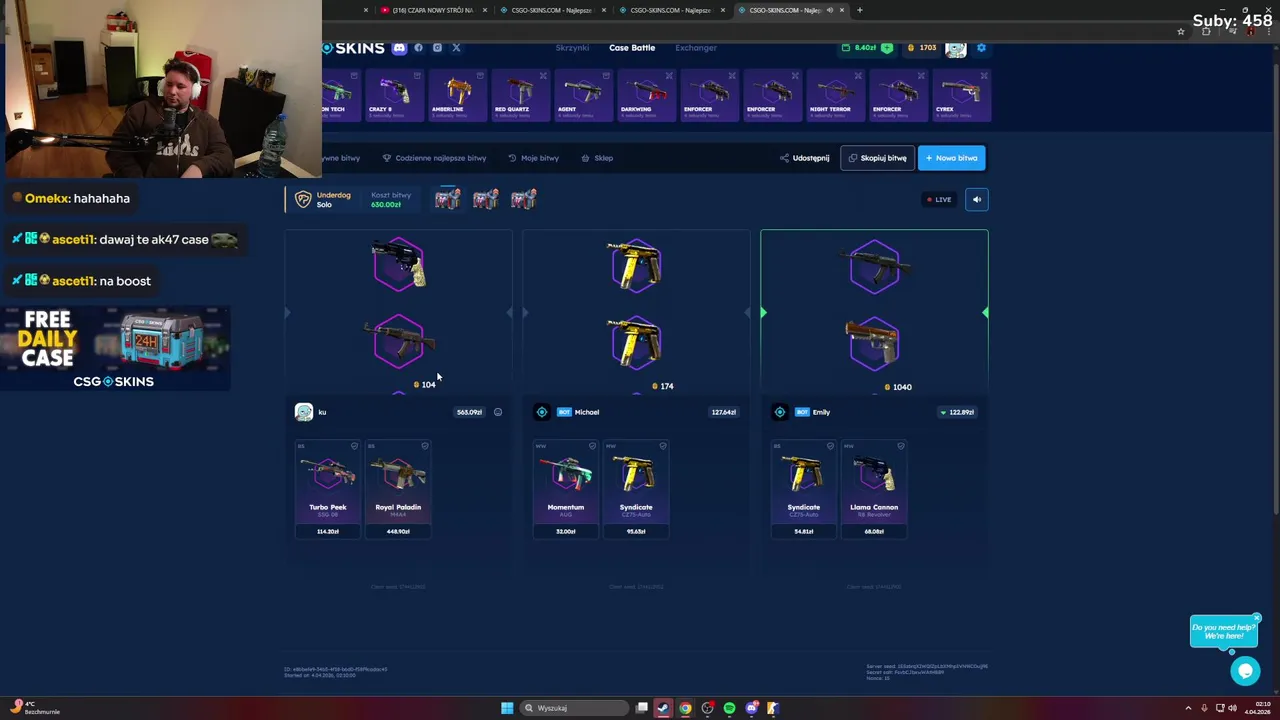Close the 'Do you need help?' popup
1280x720 pixels.
pos(1257,618)
